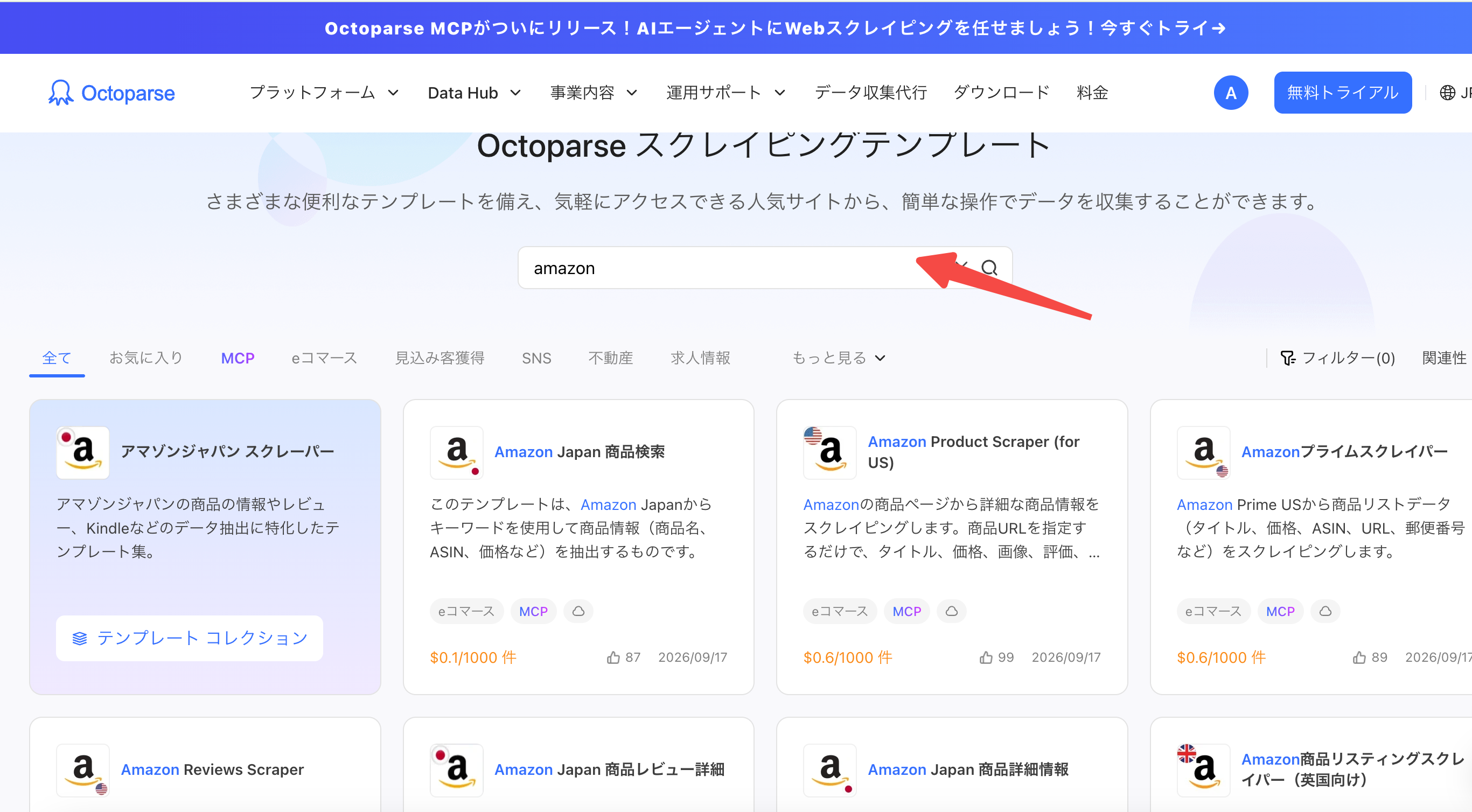
Task: Click the stack icon in テンプレート コレクション
Action: pyautogui.click(x=79, y=638)
